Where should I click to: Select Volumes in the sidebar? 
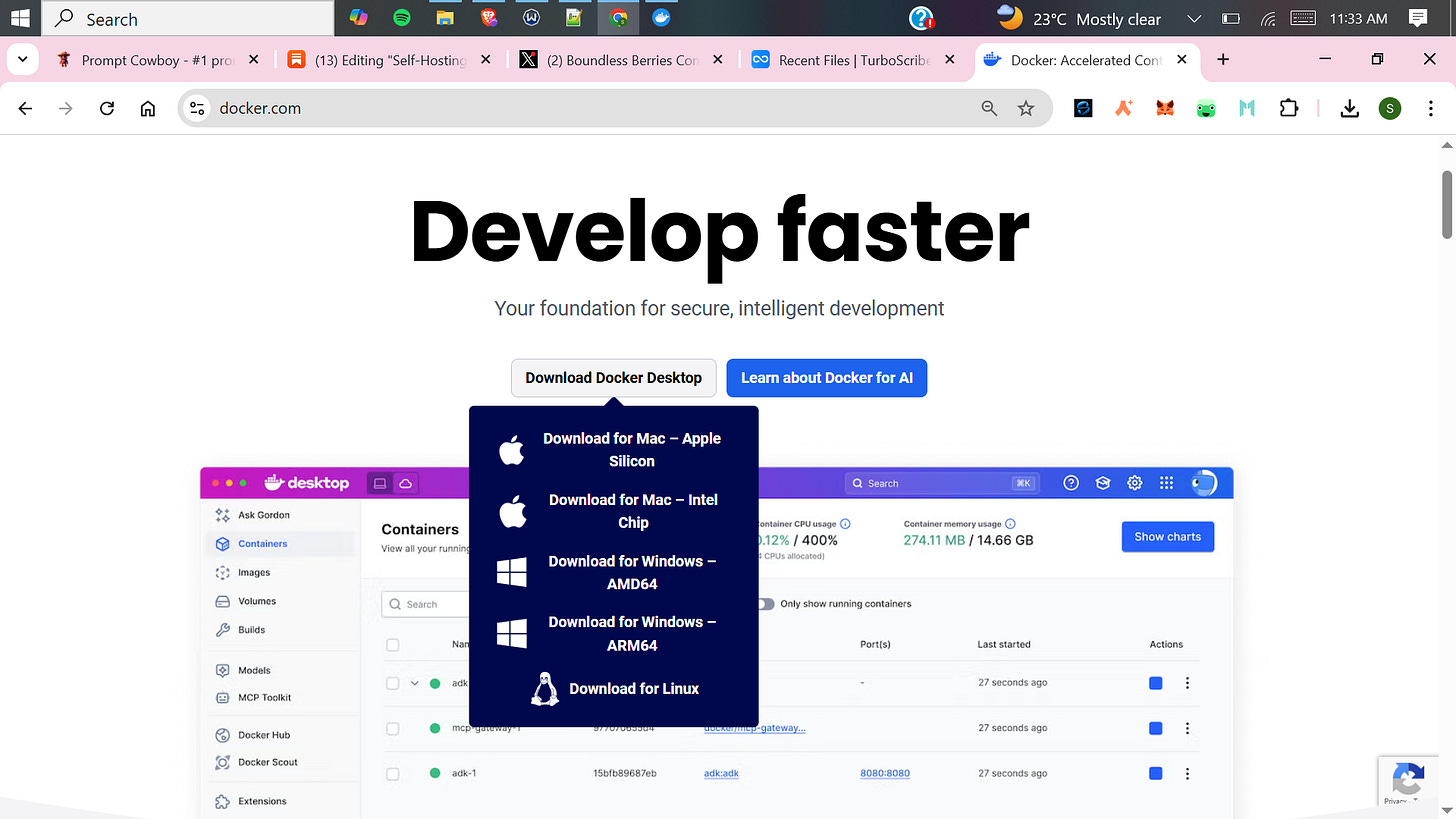click(257, 601)
